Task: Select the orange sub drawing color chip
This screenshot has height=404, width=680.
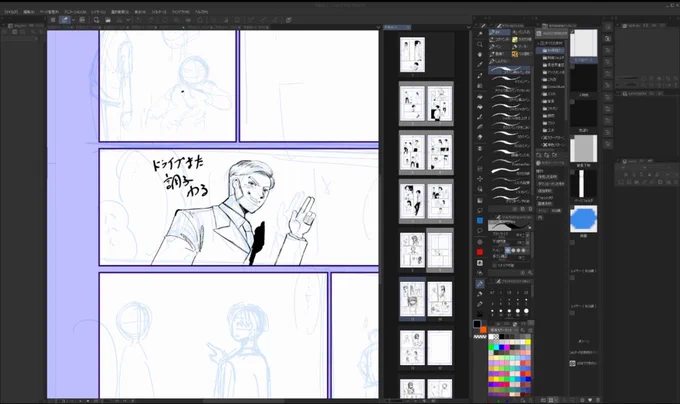Action: pos(483,329)
